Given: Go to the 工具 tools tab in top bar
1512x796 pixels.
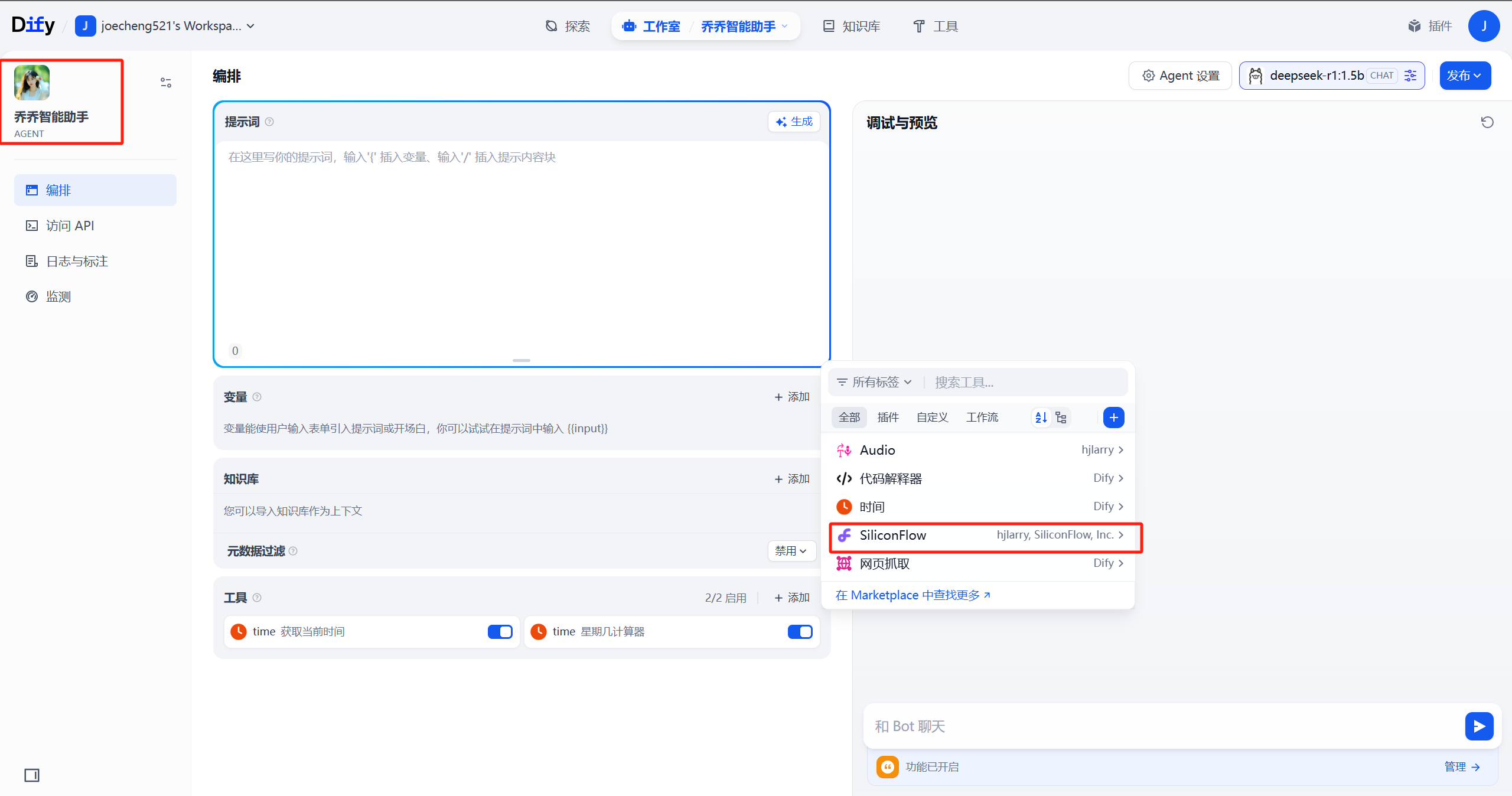Looking at the screenshot, I should (x=936, y=26).
